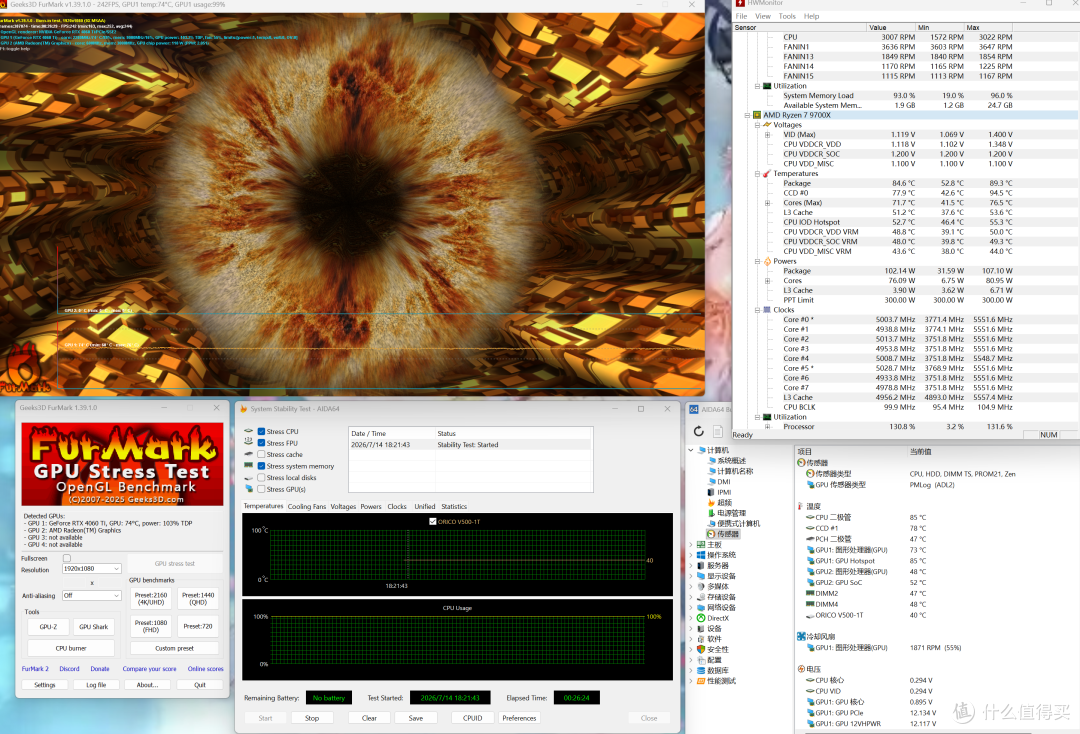Open the File menu in HWMonitor

tap(741, 16)
